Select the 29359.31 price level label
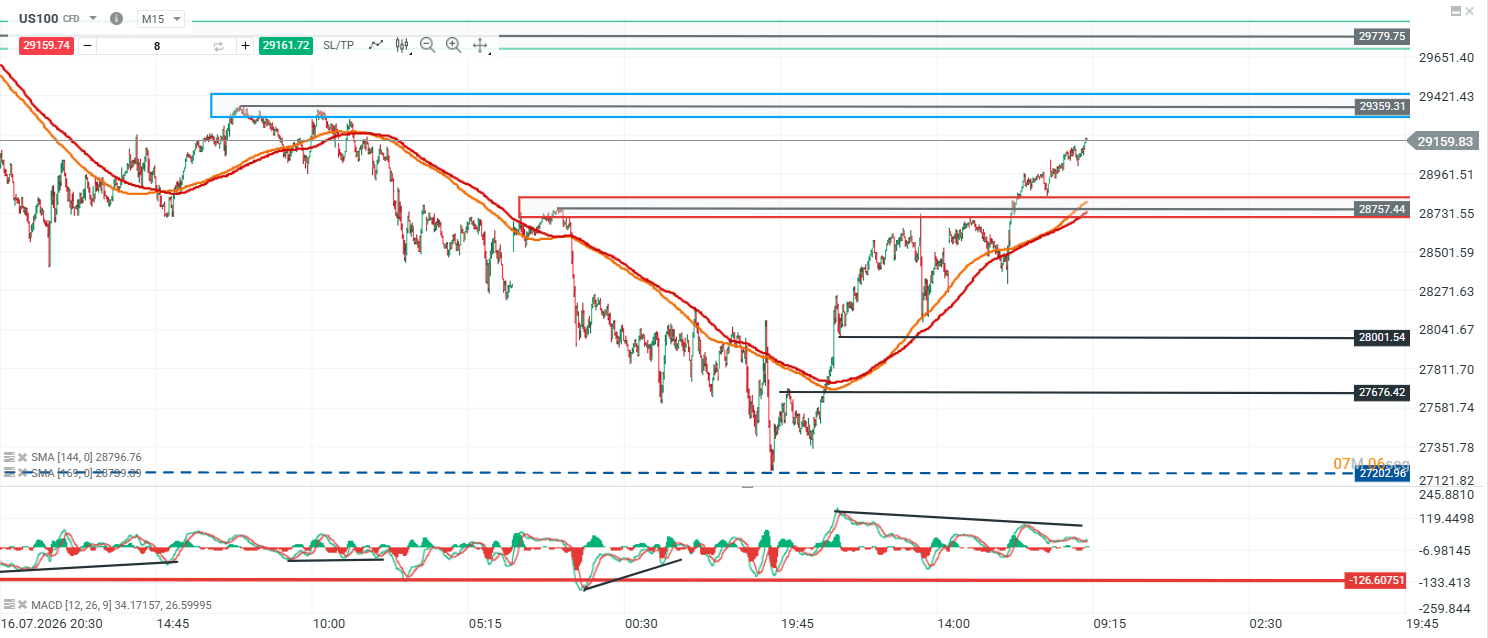Image resolution: width=1488 pixels, height=638 pixels. (x=1383, y=106)
